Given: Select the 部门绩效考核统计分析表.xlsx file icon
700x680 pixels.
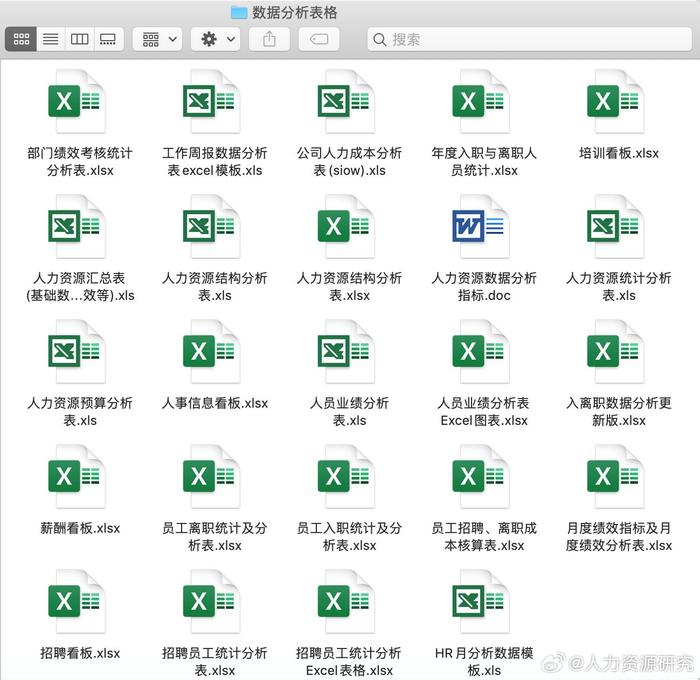Looking at the screenshot, I should click(x=76, y=102).
